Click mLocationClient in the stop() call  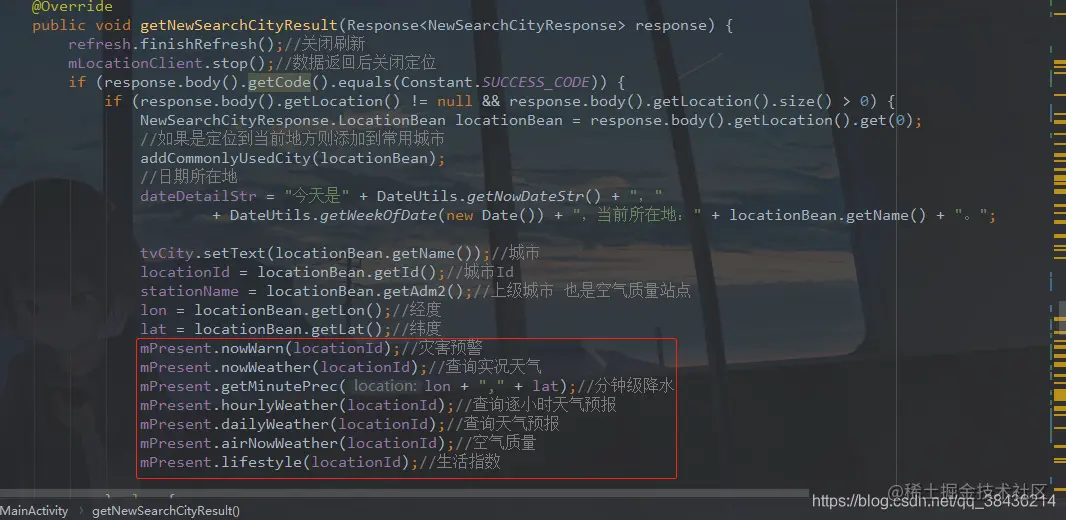pyautogui.click(x=135, y=63)
